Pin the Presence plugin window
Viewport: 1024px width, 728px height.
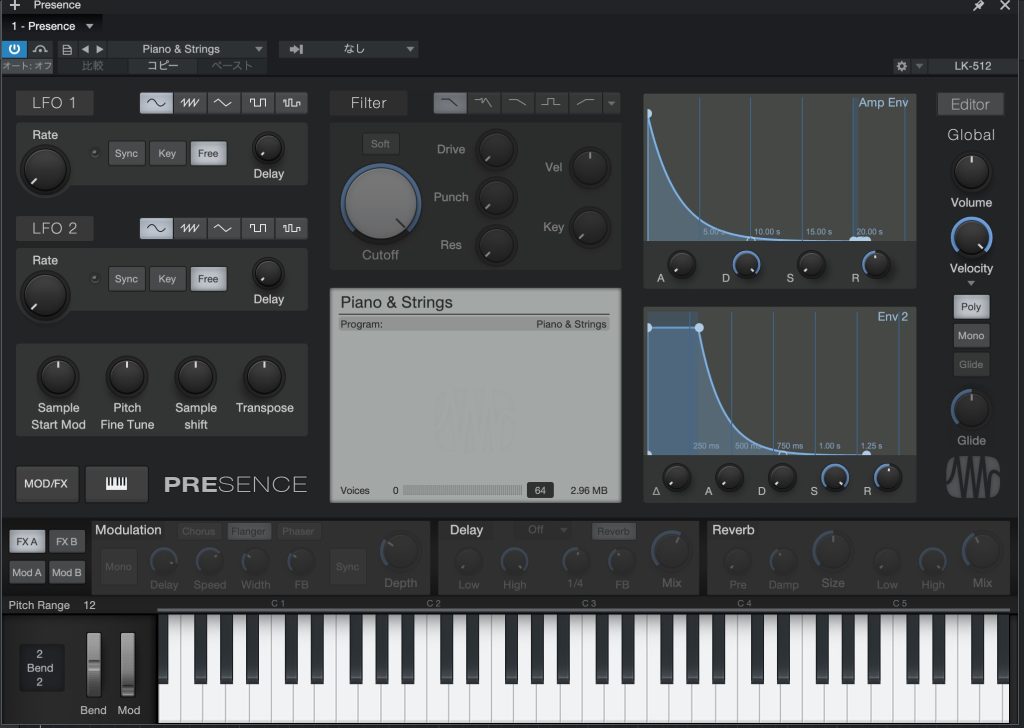pos(979,6)
